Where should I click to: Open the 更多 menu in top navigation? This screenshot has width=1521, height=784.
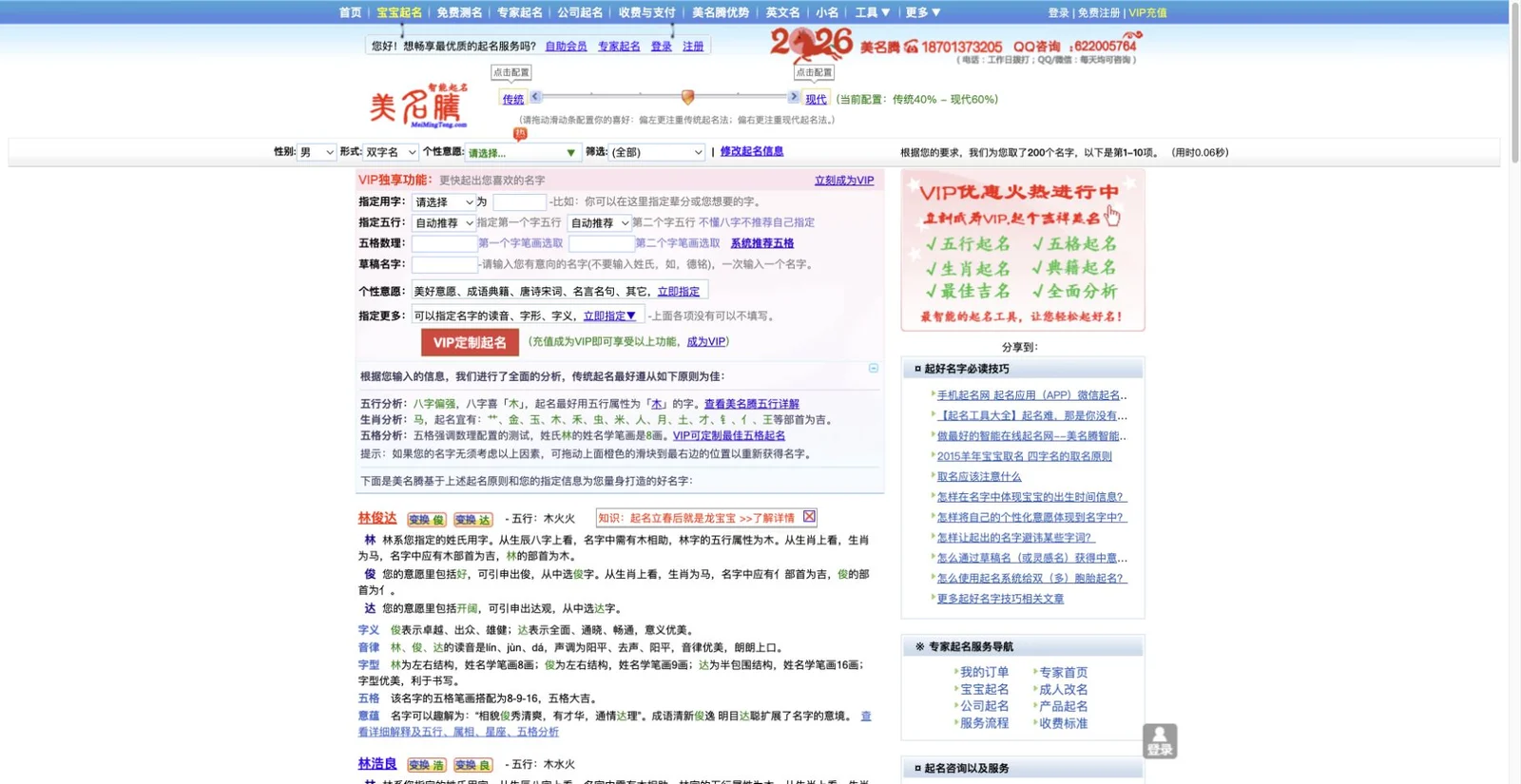[922, 12]
